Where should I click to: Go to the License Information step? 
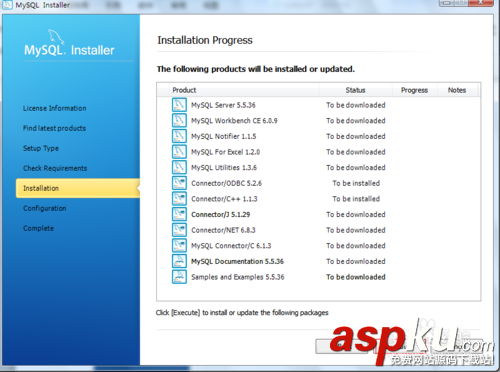click(54, 108)
